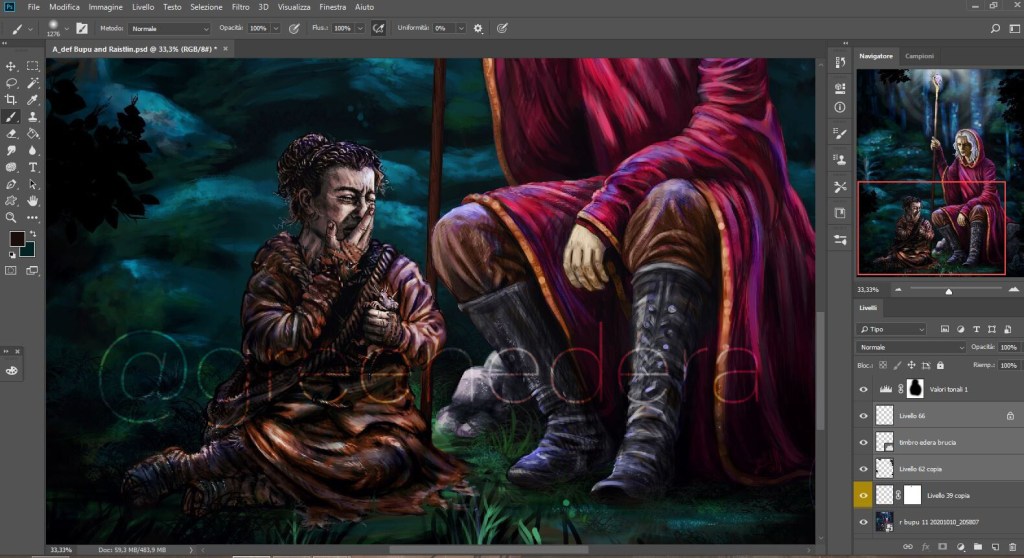Click the foreground color swatch

pos(17,239)
